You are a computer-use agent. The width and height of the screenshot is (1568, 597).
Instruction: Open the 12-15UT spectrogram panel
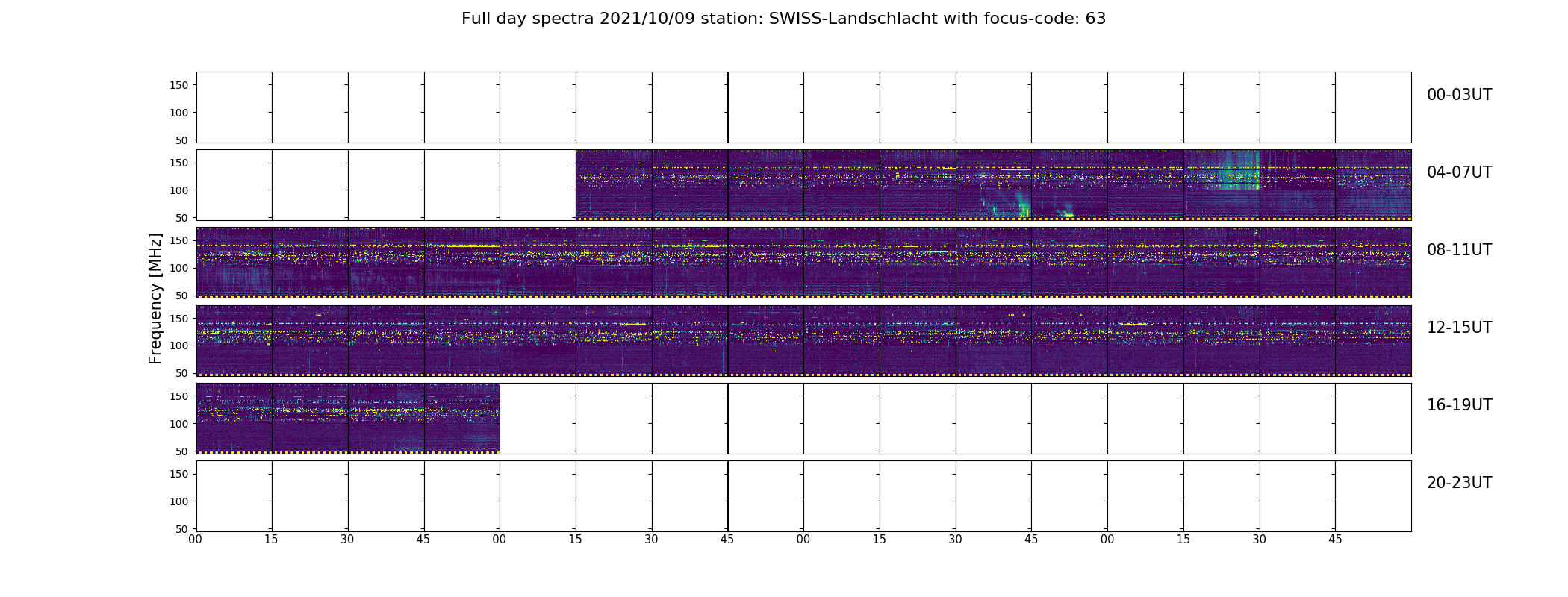[803, 340]
